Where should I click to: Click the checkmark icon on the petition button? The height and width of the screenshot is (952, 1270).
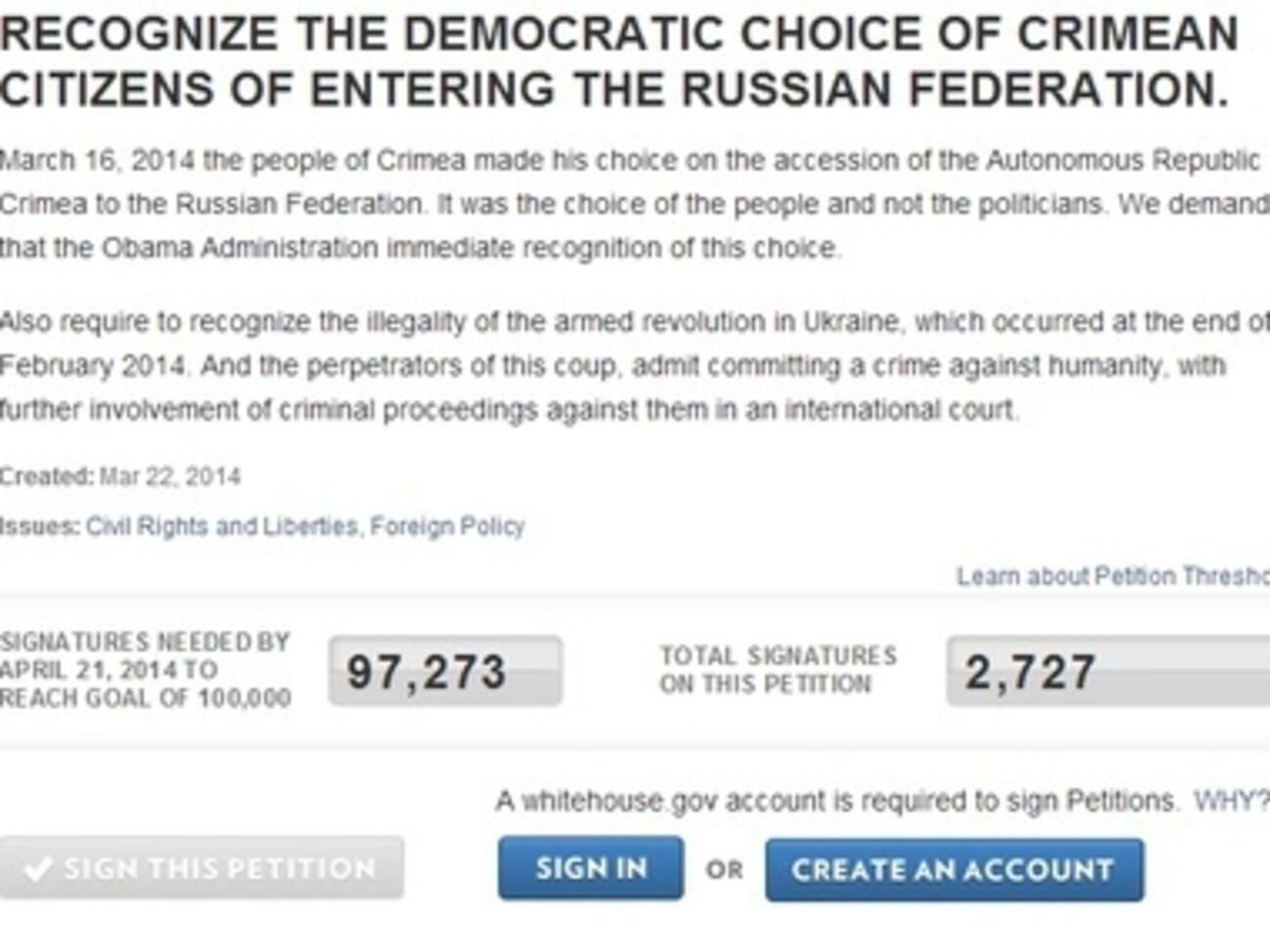[38, 868]
